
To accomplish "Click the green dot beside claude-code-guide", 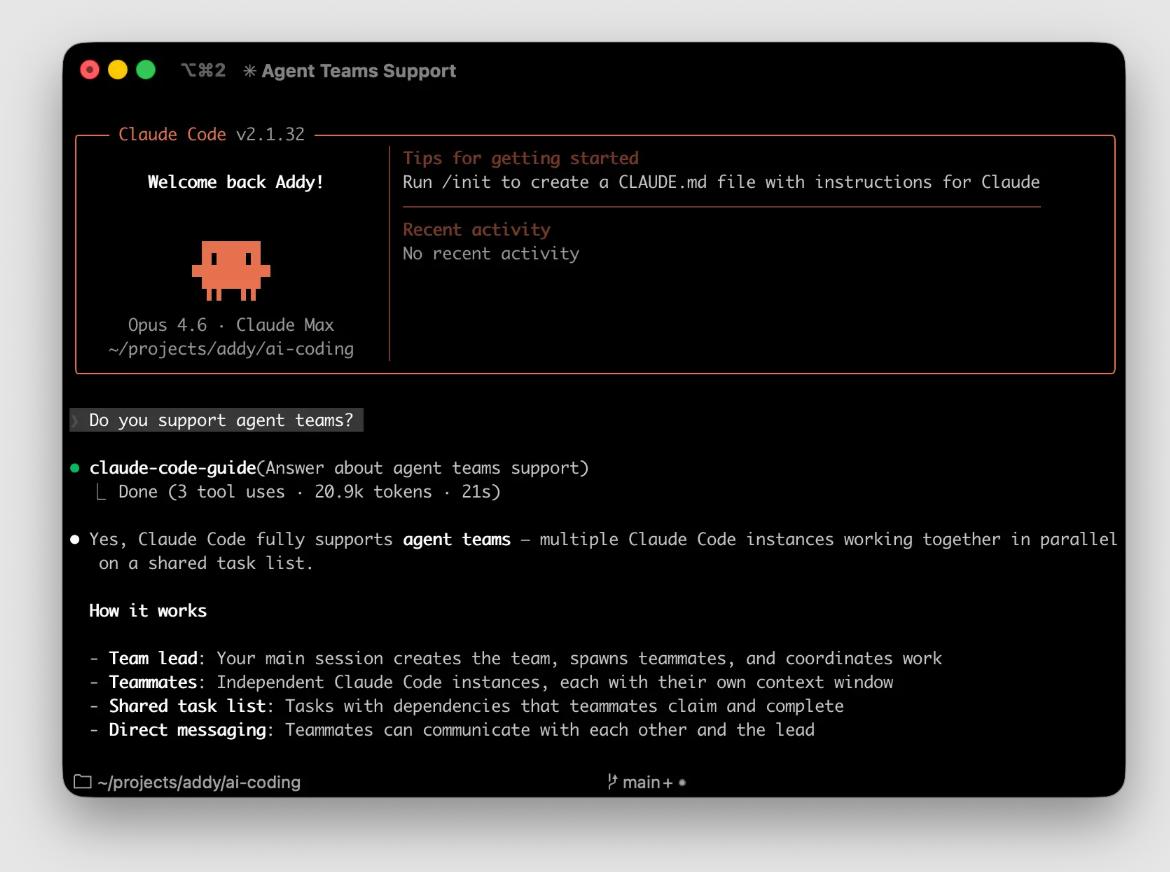I will [75, 468].
